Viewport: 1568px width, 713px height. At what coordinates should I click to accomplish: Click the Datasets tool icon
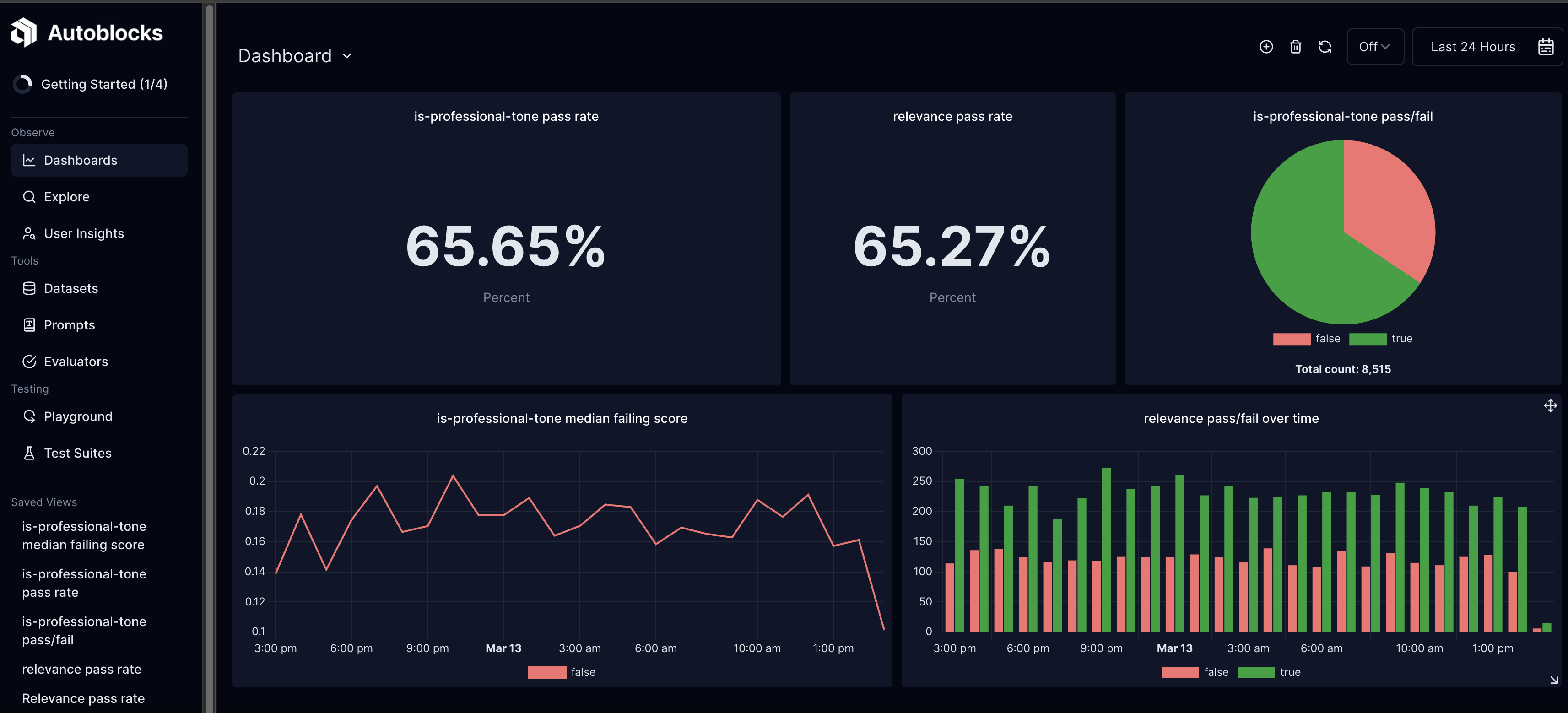tap(27, 288)
